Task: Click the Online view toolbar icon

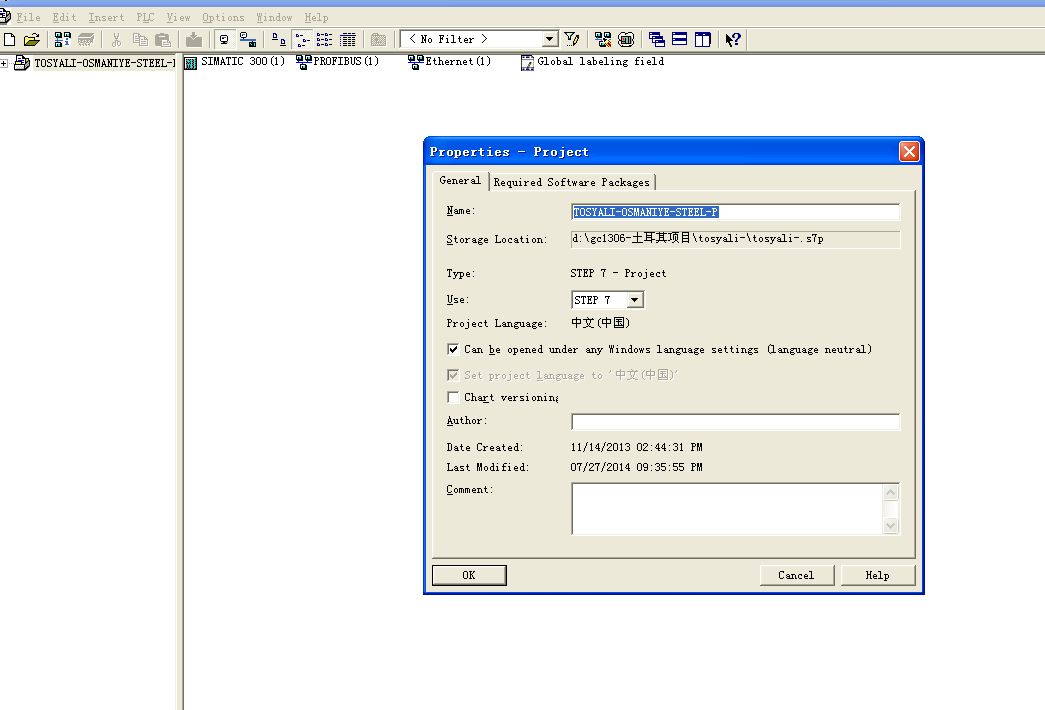Action: pyautogui.click(x=248, y=39)
